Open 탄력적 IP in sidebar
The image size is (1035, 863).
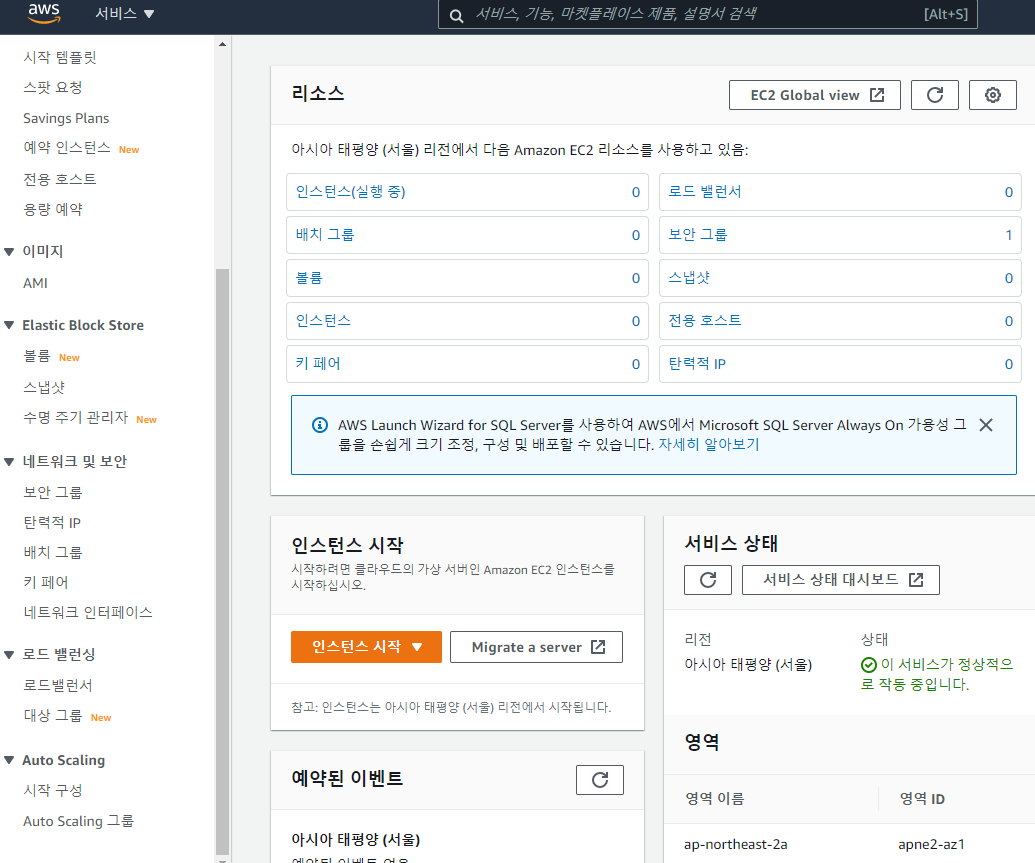click(52, 522)
